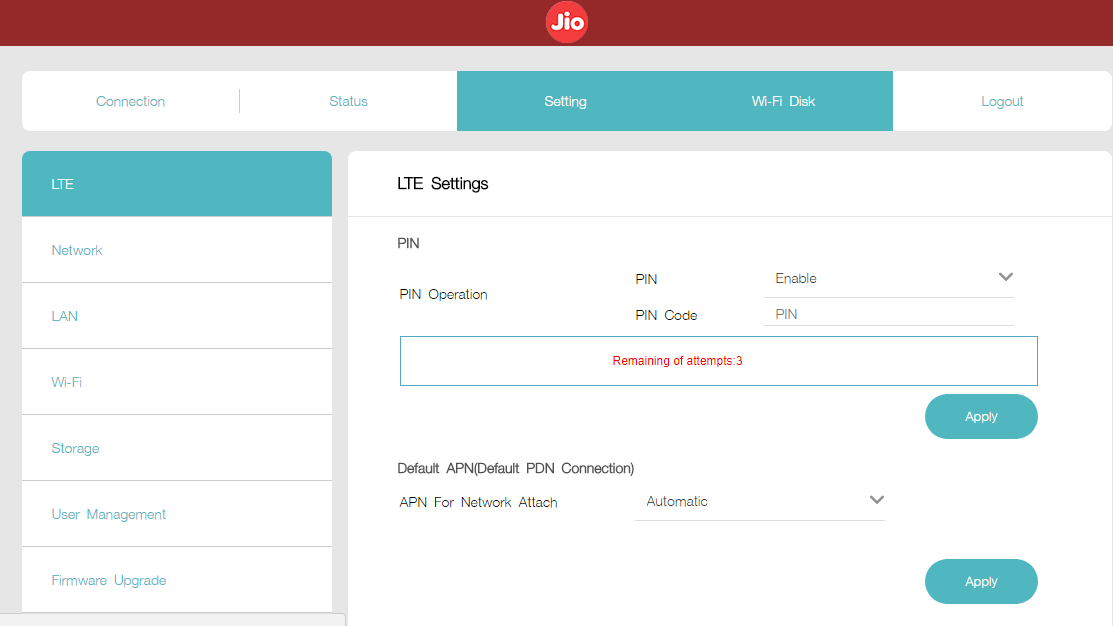Open Network settings in sidebar
Screen dimensions: 1113x626
[x=177, y=250]
